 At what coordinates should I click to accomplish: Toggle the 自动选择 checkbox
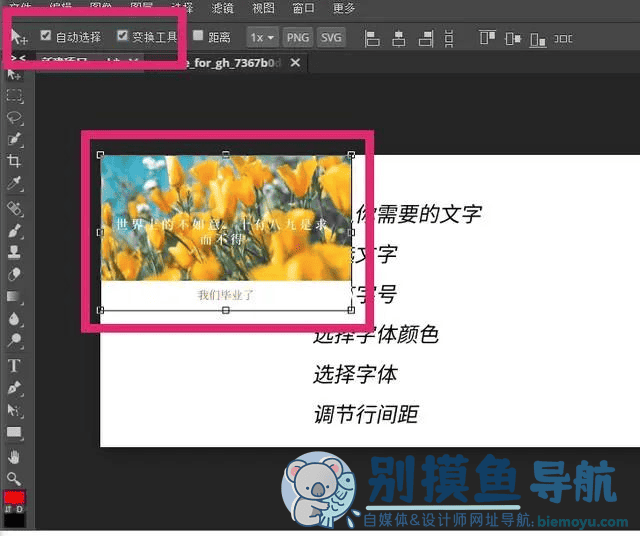tap(46, 37)
